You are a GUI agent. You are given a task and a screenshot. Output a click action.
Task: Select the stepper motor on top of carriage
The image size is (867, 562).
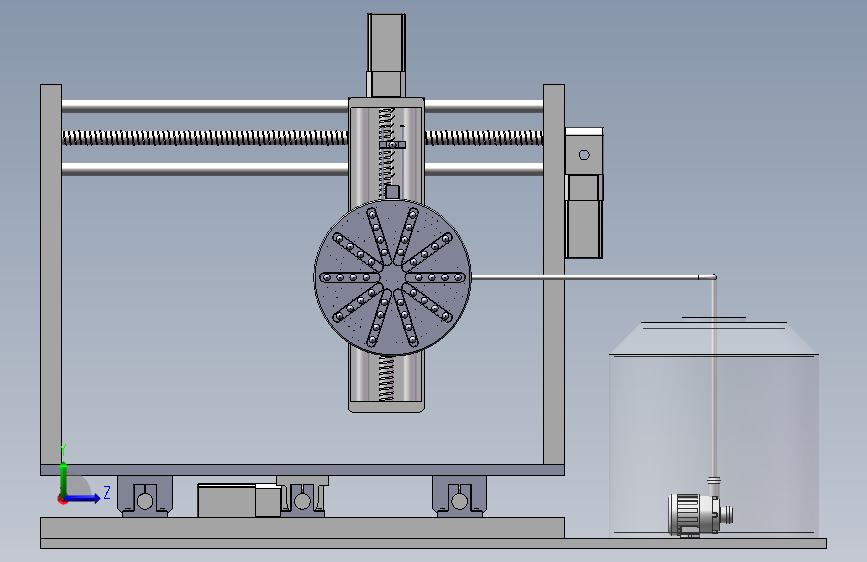(x=386, y=55)
